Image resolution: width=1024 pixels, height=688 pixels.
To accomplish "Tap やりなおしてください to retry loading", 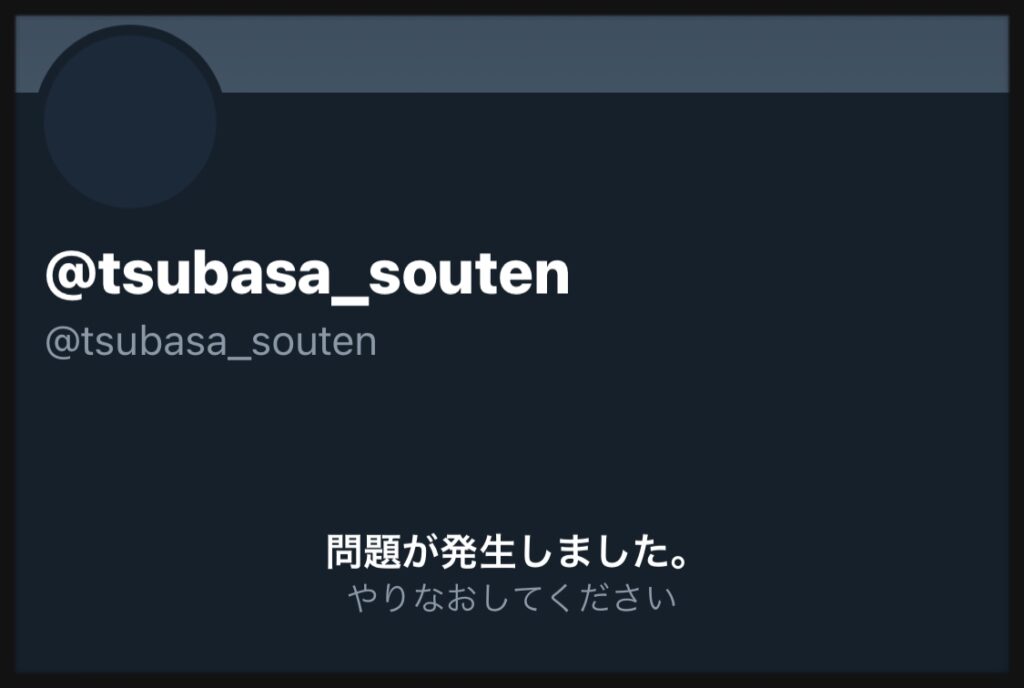I will (x=511, y=598).
